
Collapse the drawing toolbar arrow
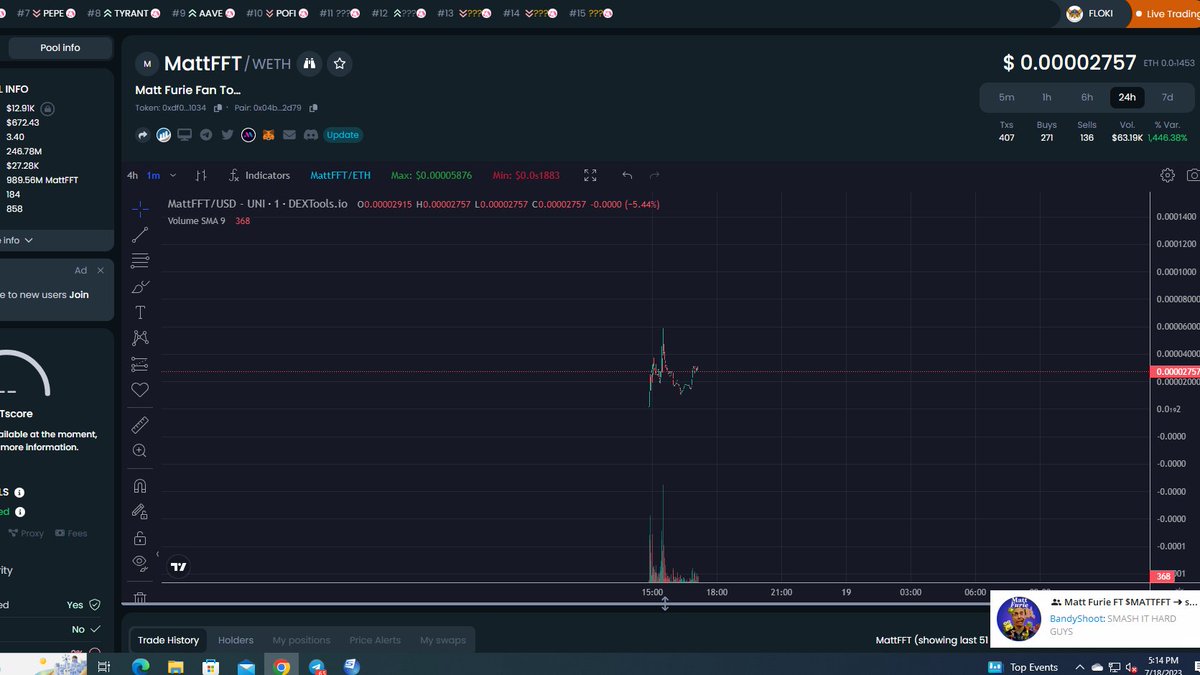point(157,553)
